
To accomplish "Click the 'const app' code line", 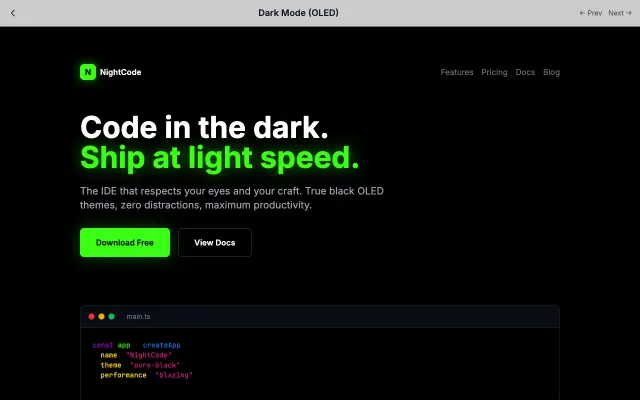I will pos(136,345).
